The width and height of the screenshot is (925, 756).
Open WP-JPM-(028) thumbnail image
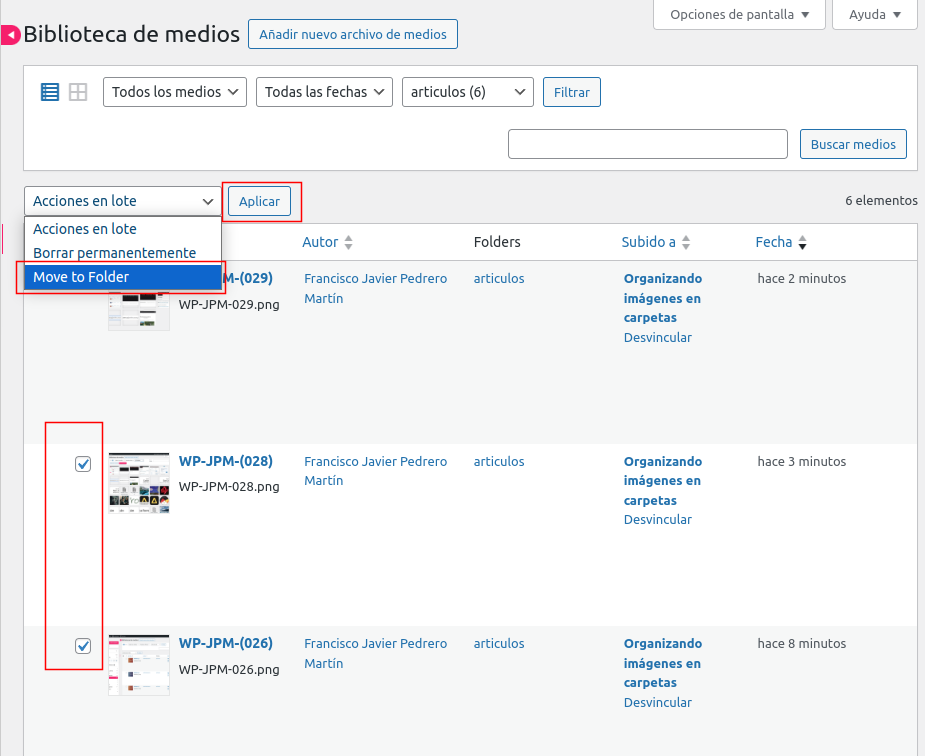click(x=139, y=483)
